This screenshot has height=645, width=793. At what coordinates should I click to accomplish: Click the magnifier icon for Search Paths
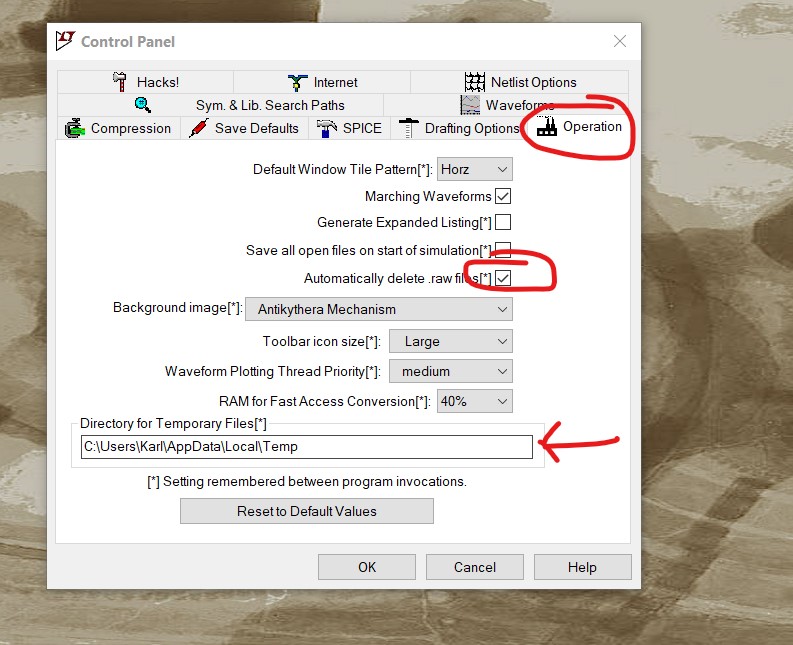[x=143, y=105]
